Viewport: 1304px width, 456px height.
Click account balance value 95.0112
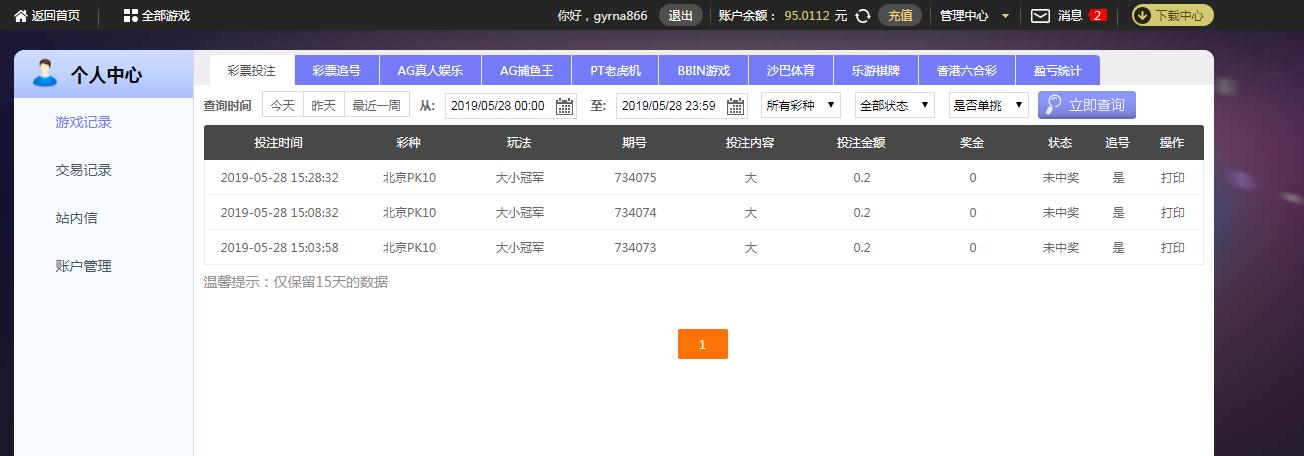point(809,16)
